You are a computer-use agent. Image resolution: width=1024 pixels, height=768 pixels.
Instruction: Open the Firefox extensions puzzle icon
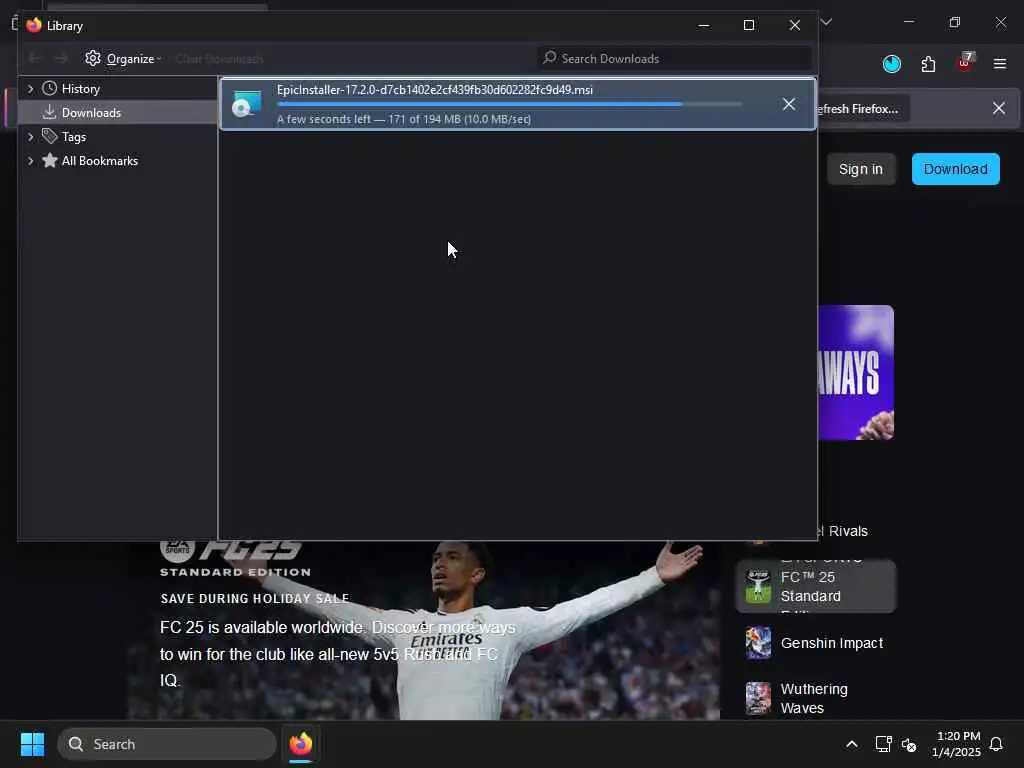point(928,64)
